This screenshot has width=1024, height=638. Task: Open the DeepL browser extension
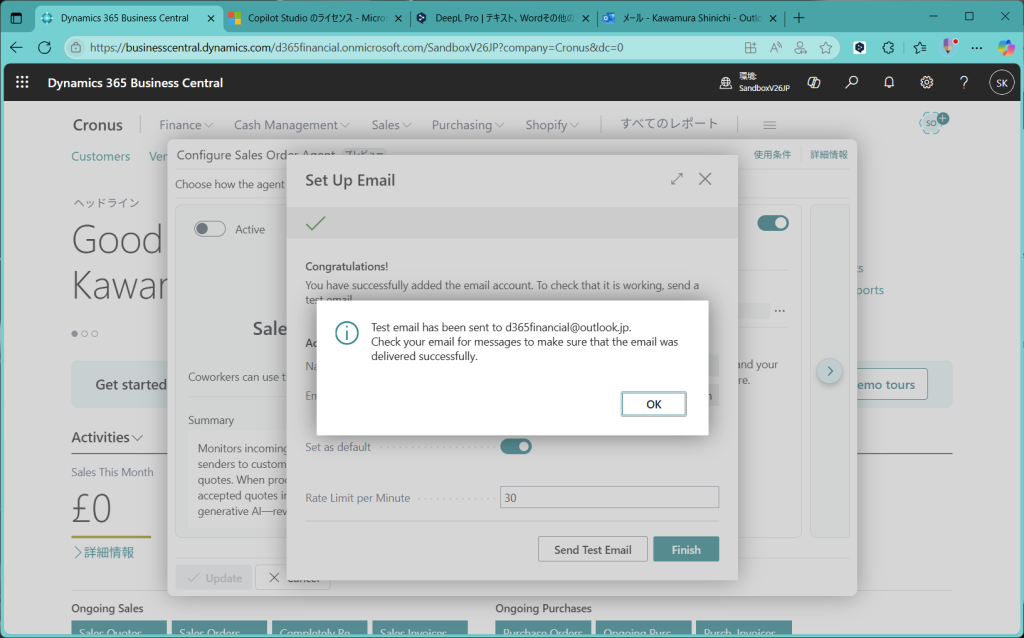(x=860, y=47)
